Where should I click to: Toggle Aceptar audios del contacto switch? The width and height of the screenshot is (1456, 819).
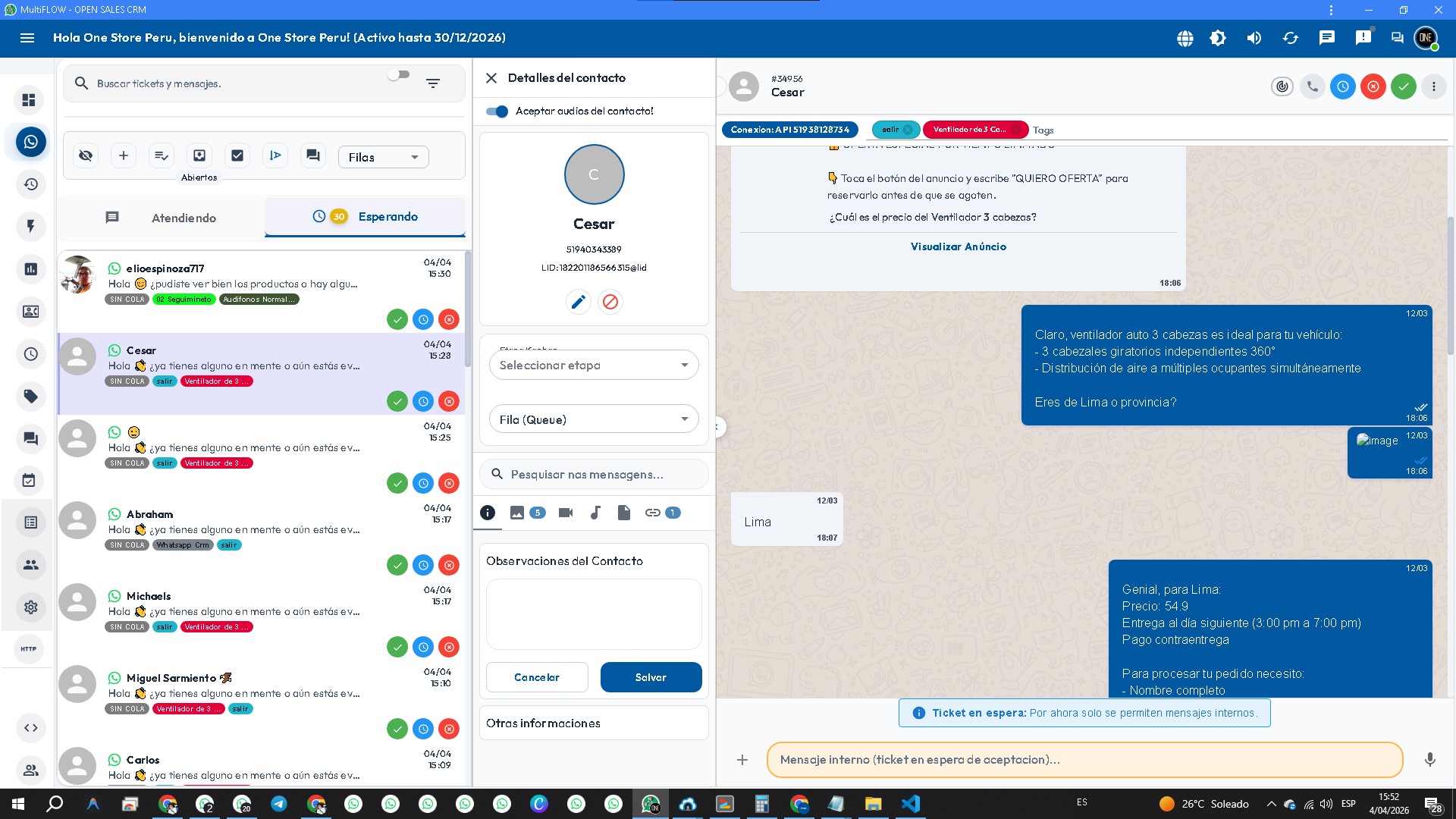497,111
